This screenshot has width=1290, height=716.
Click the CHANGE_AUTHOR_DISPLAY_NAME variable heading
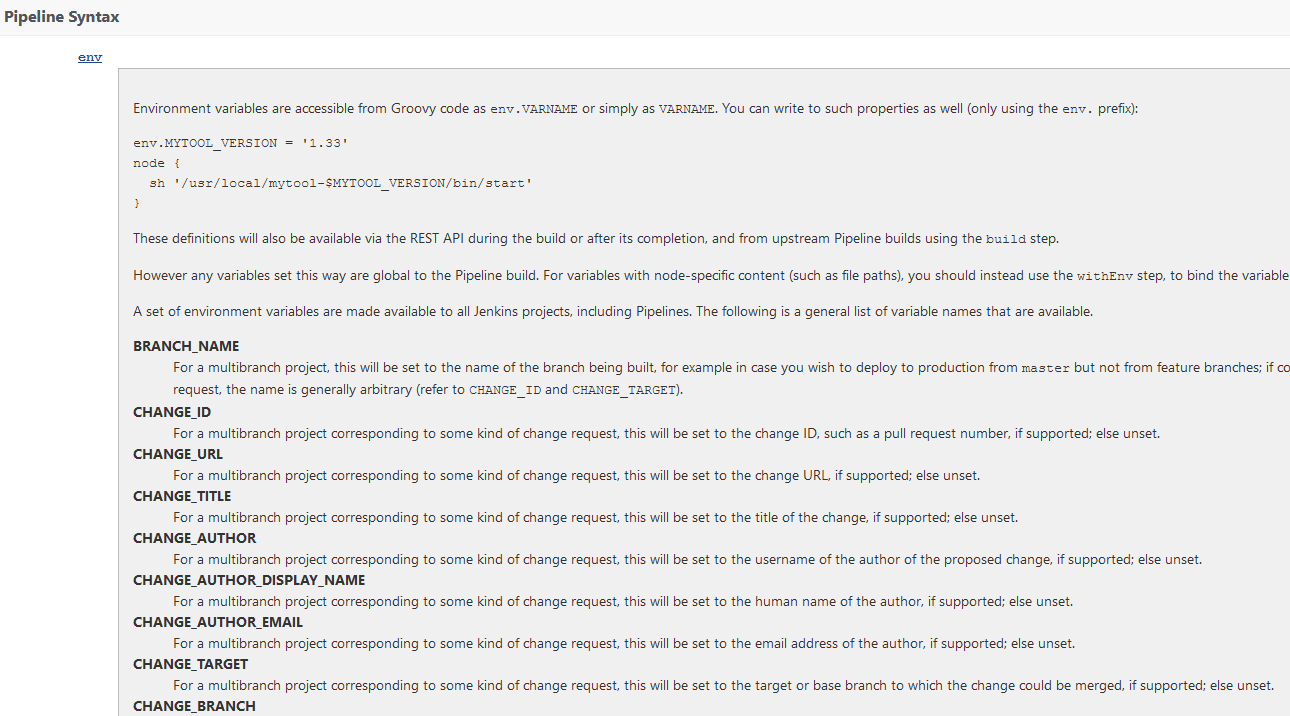pyautogui.click(x=249, y=580)
